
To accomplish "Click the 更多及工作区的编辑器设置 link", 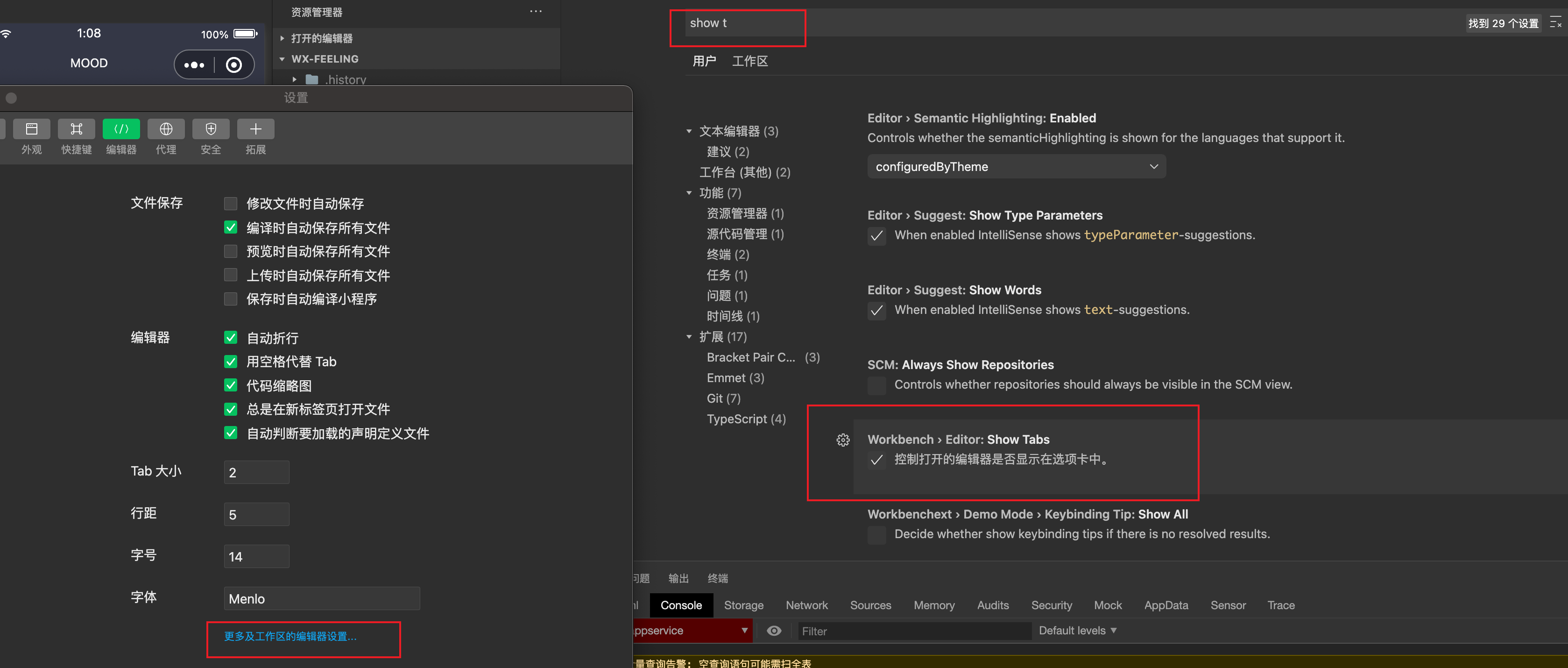I will pos(290,636).
